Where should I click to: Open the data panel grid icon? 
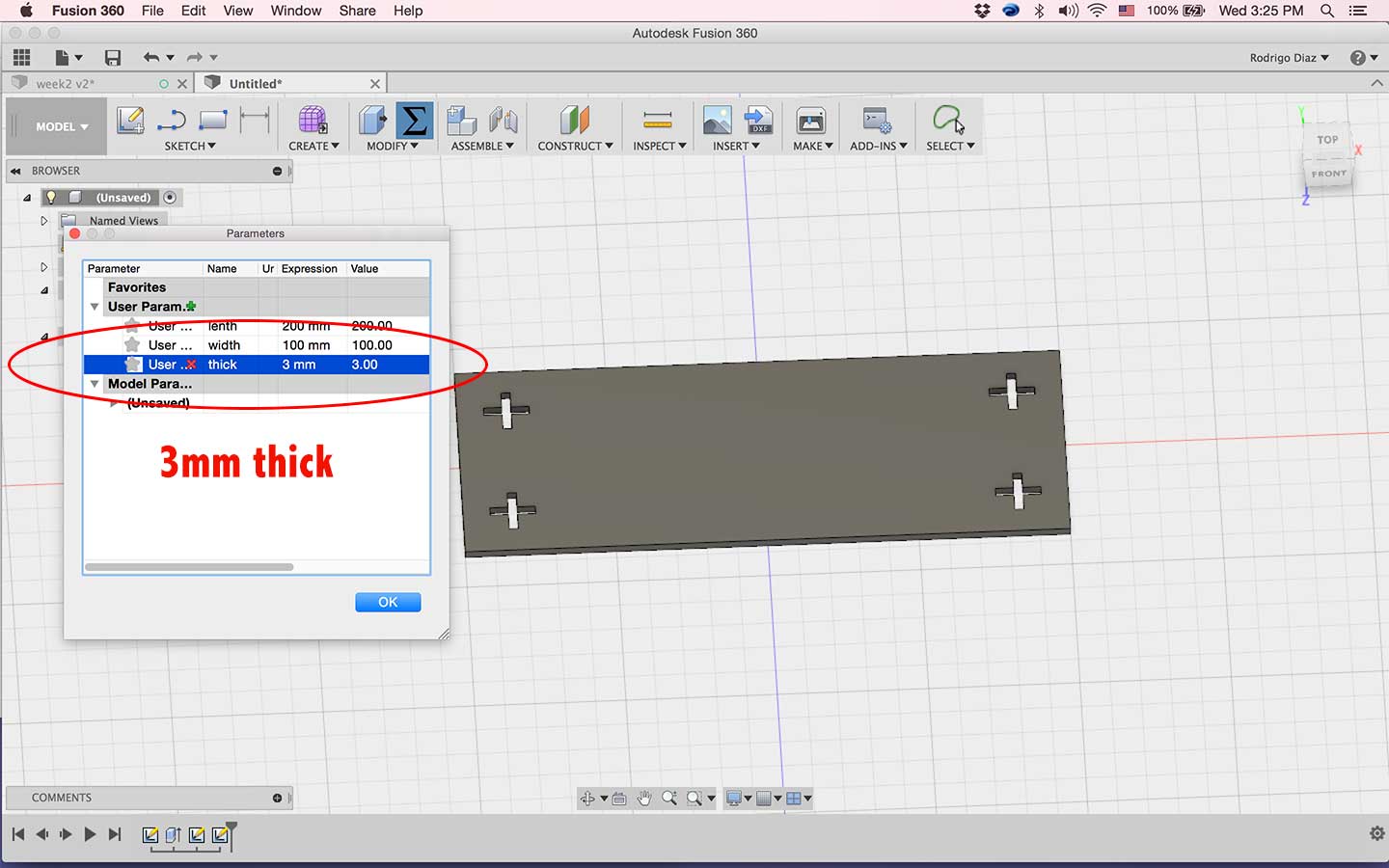point(21,58)
